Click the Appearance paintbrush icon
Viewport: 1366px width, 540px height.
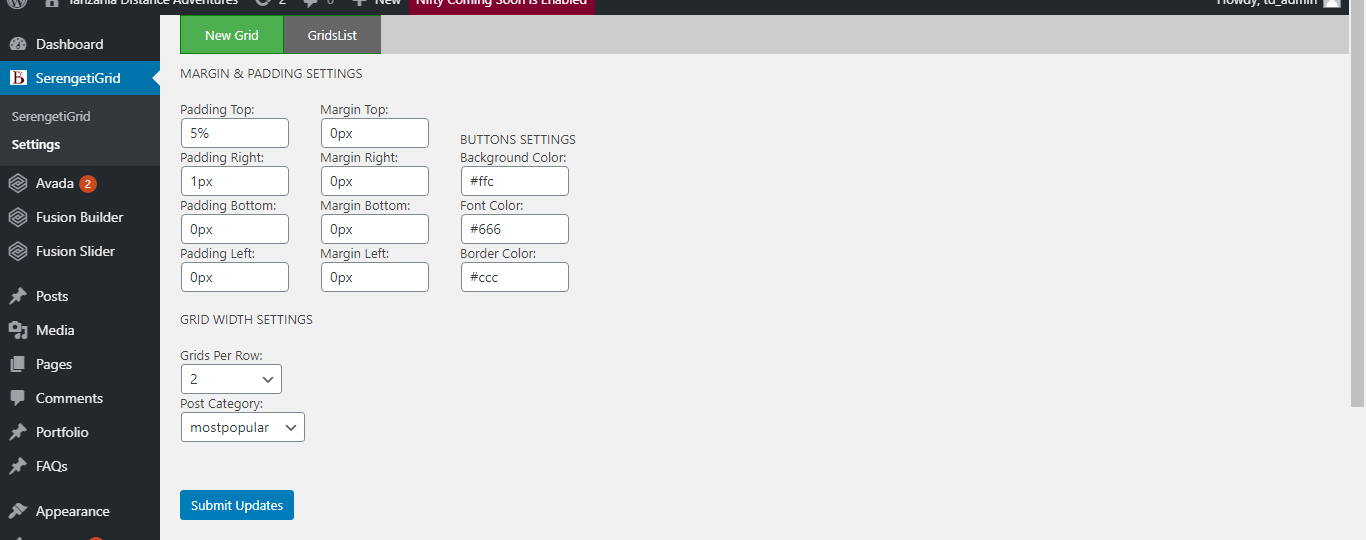17,511
